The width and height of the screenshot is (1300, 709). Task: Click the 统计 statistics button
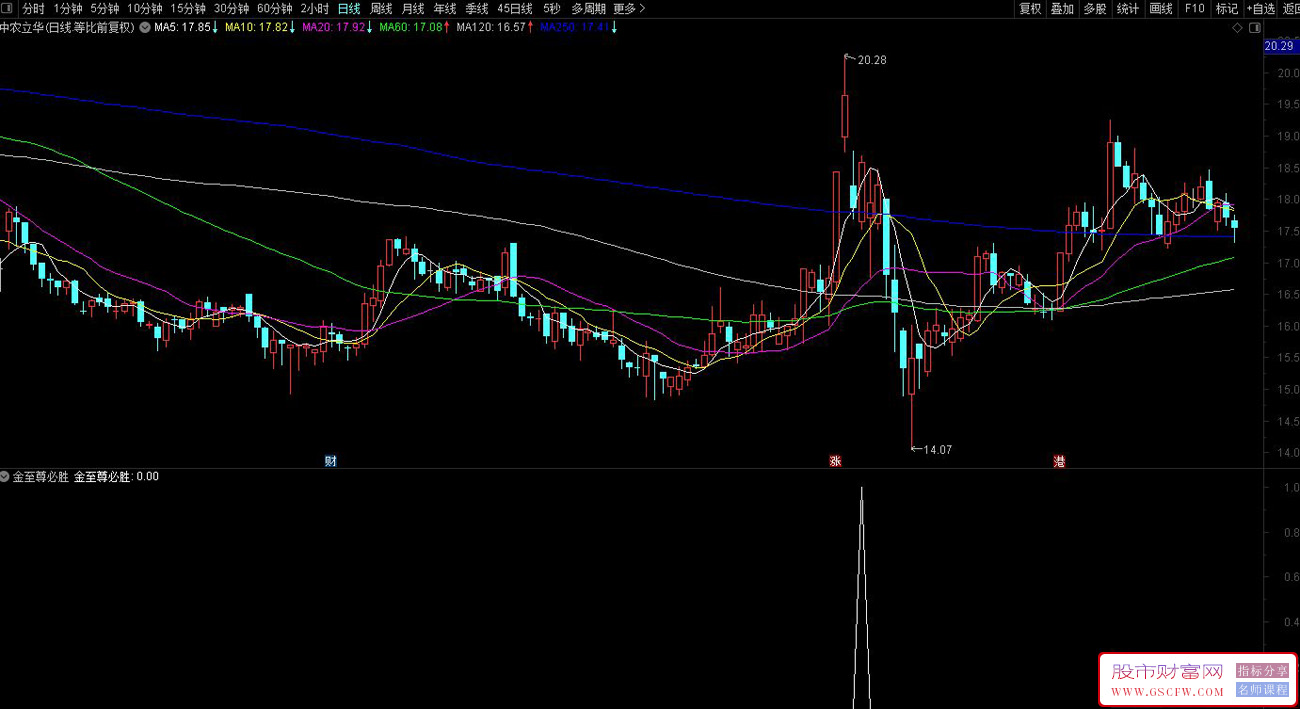[1128, 9]
